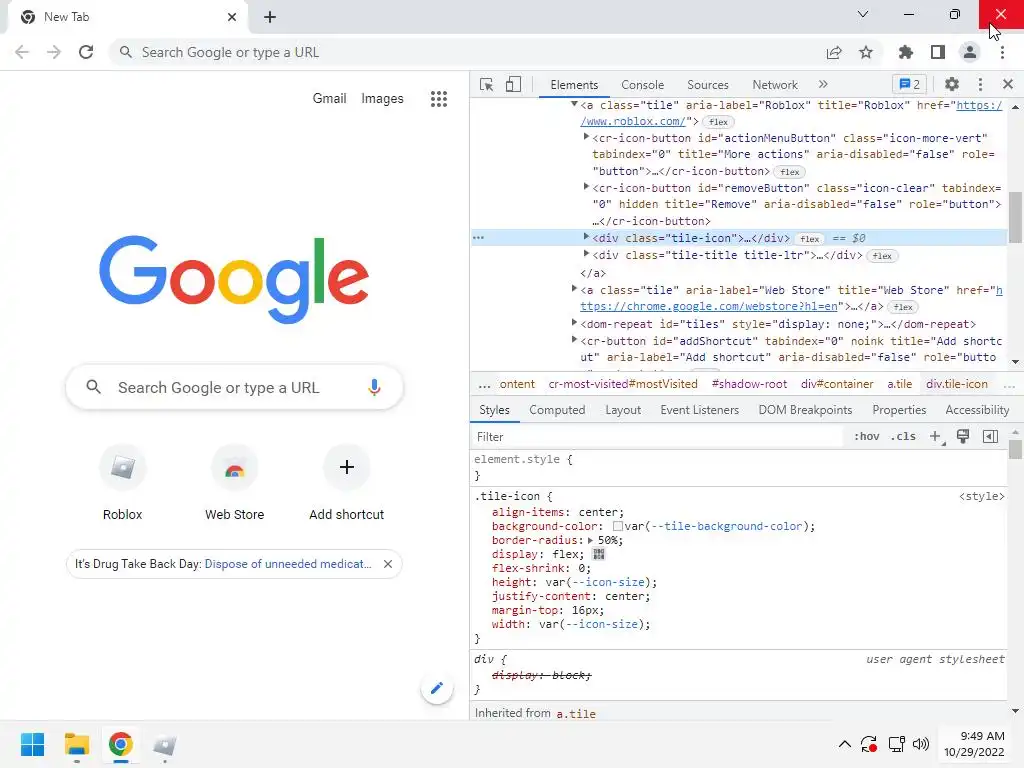The image size is (1024, 768).
Task: Toggle the Chrome side panel
Action: 938,52
